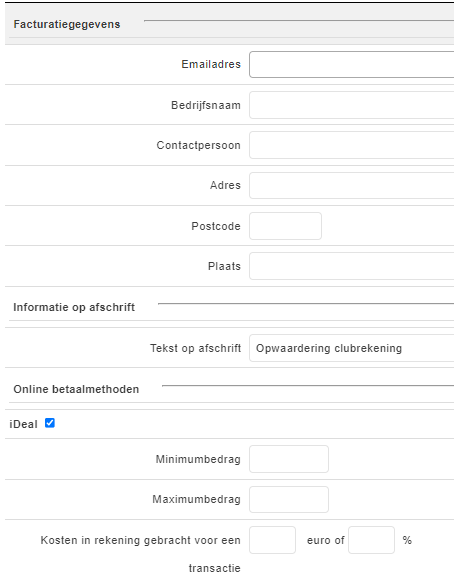Click the transaction cost euro field
Screen dimensions: 455x585
(x=272, y=540)
